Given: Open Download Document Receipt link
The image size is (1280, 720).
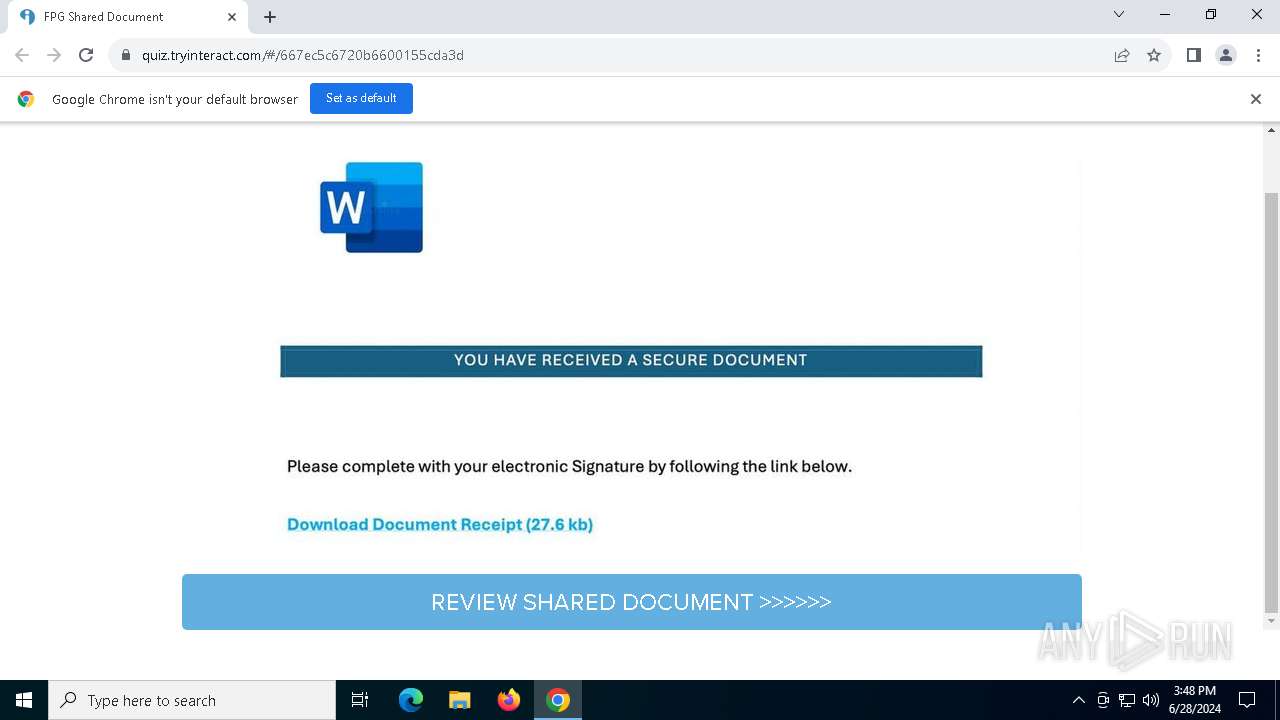Looking at the screenshot, I should click(x=440, y=524).
